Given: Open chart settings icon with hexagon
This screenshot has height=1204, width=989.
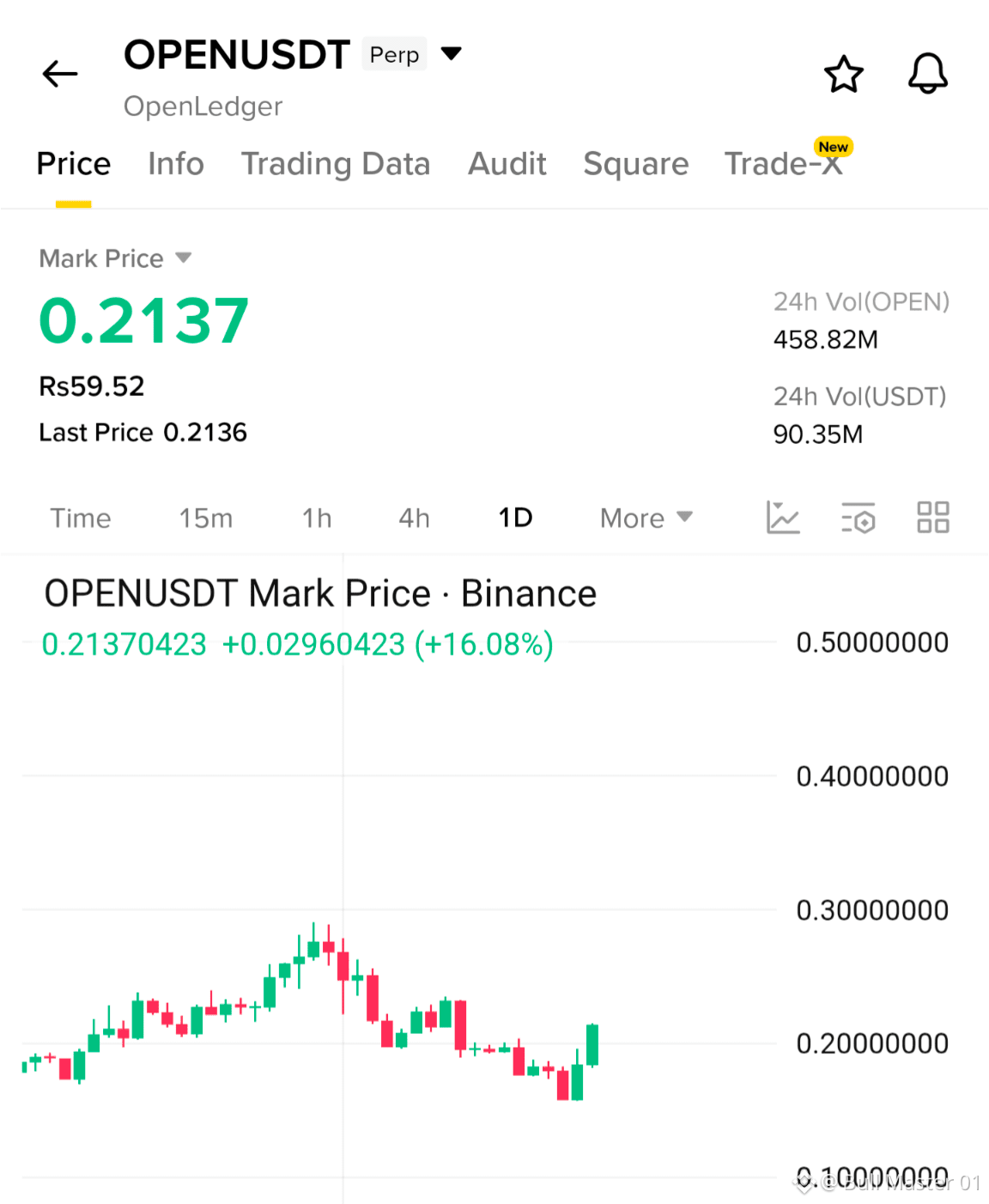Looking at the screenshot, I should pyautogui.click(x=858, y=518).
